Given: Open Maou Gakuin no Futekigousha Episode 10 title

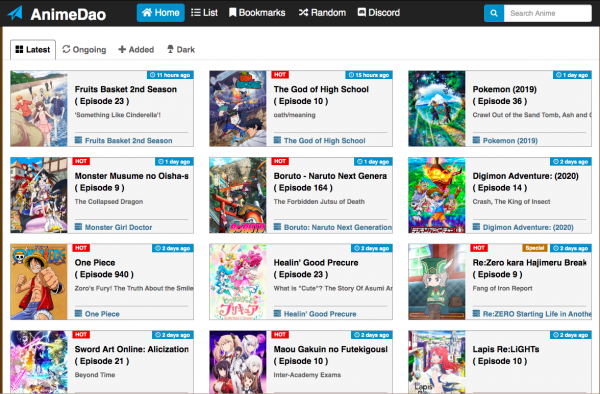Looking at the screenshot, I should [331, 355].
